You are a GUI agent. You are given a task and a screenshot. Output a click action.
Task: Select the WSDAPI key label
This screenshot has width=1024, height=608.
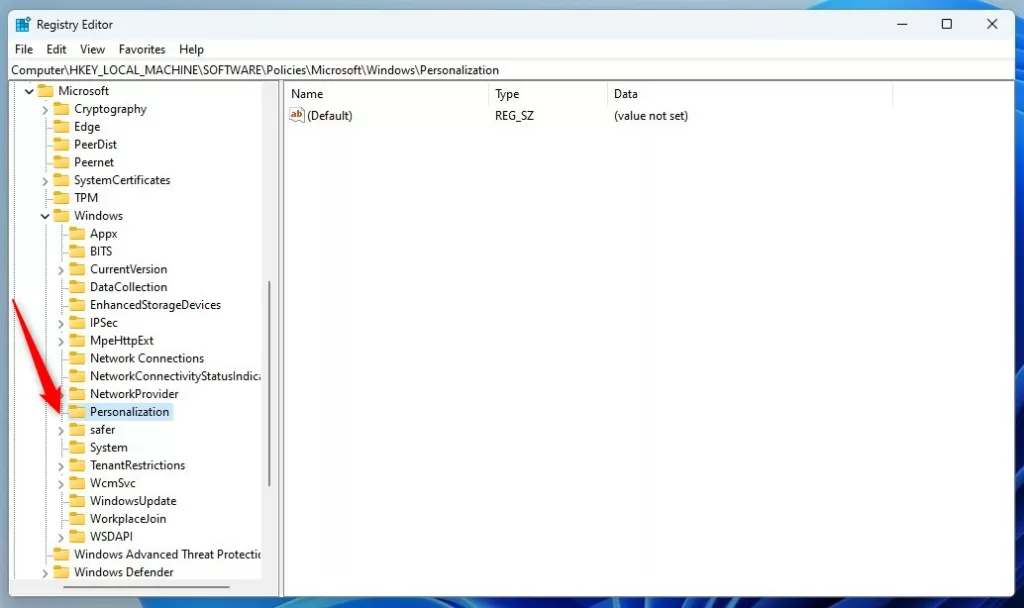tap(111, 536)
